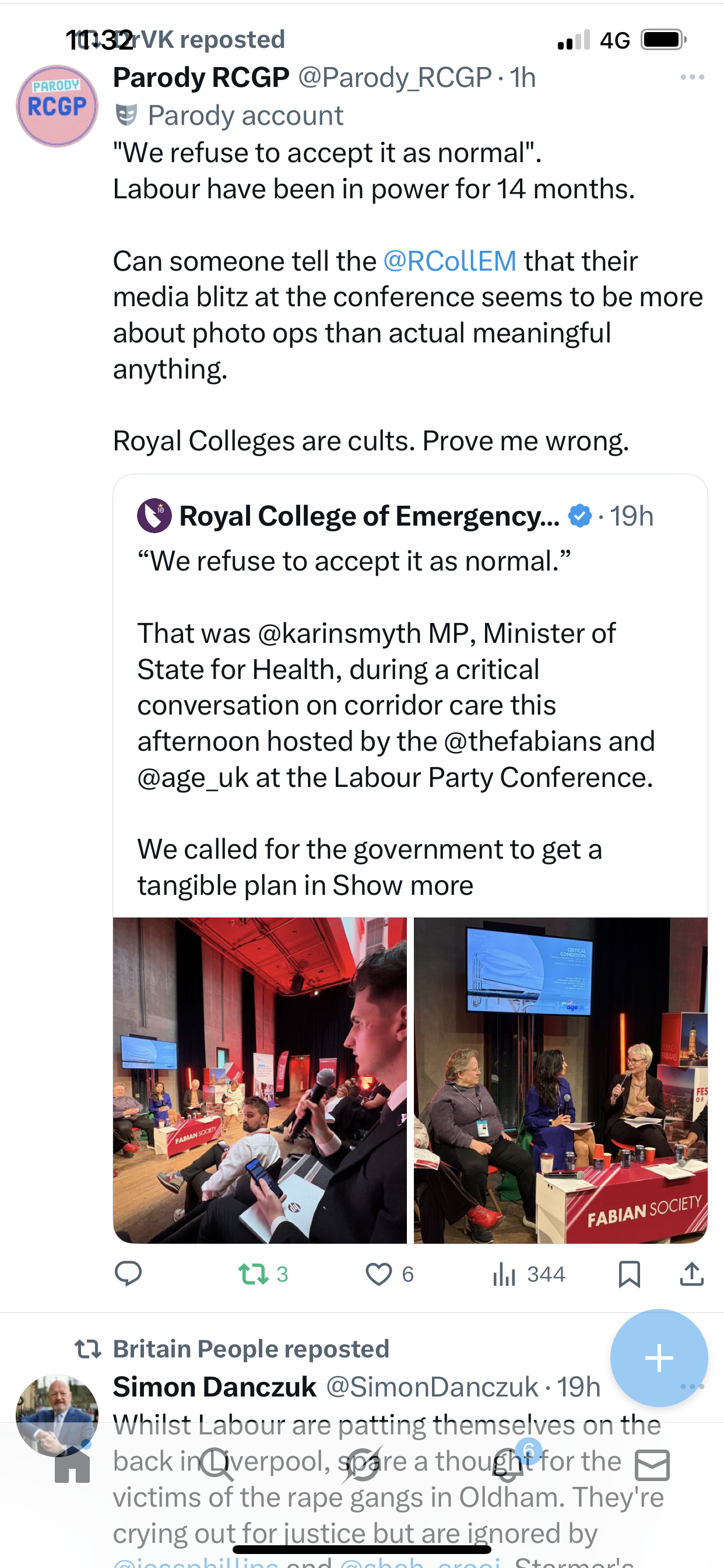Screen dimensions: 724x1568
Task: Open Simon Danczuk's profile name
Action: click(x=214, y=1387)
